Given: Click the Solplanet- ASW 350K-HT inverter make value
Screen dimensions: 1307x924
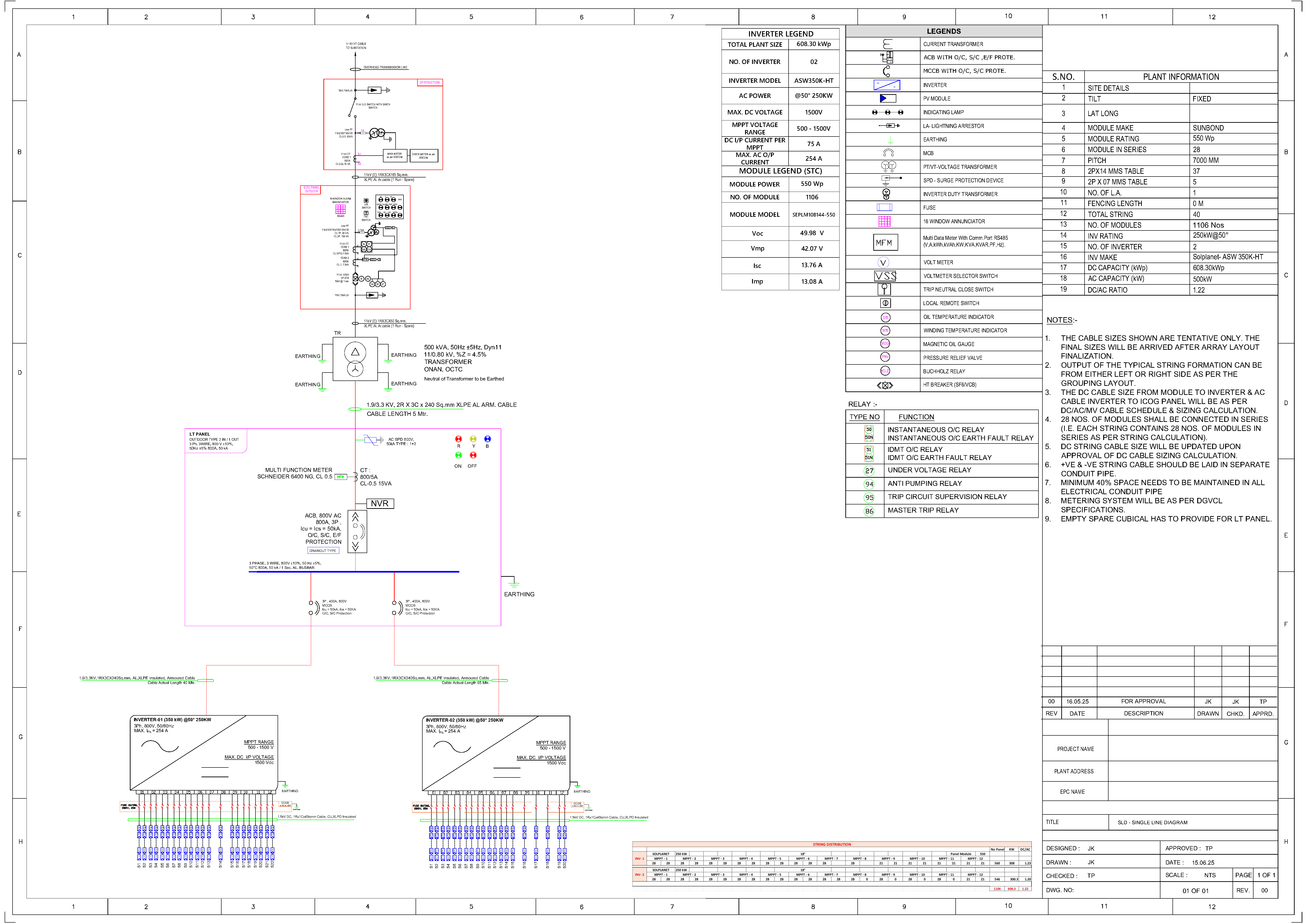Looking at the screenshot, I should pyautogui.click(x=1228, y=257).
